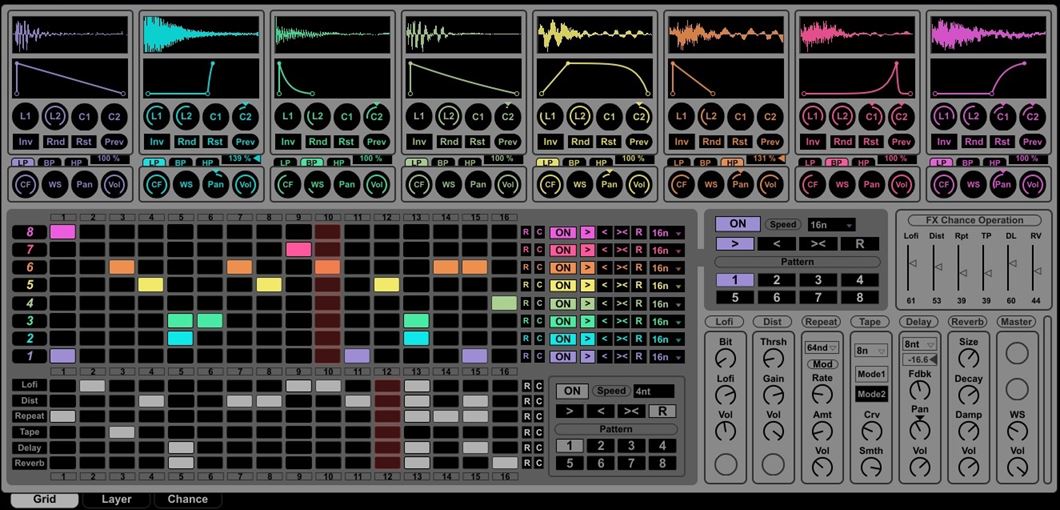Click the Lofi slider in FX Chance Operation
The width and height of the screenshot is (1060, 510).
click(x=911, y=265)
